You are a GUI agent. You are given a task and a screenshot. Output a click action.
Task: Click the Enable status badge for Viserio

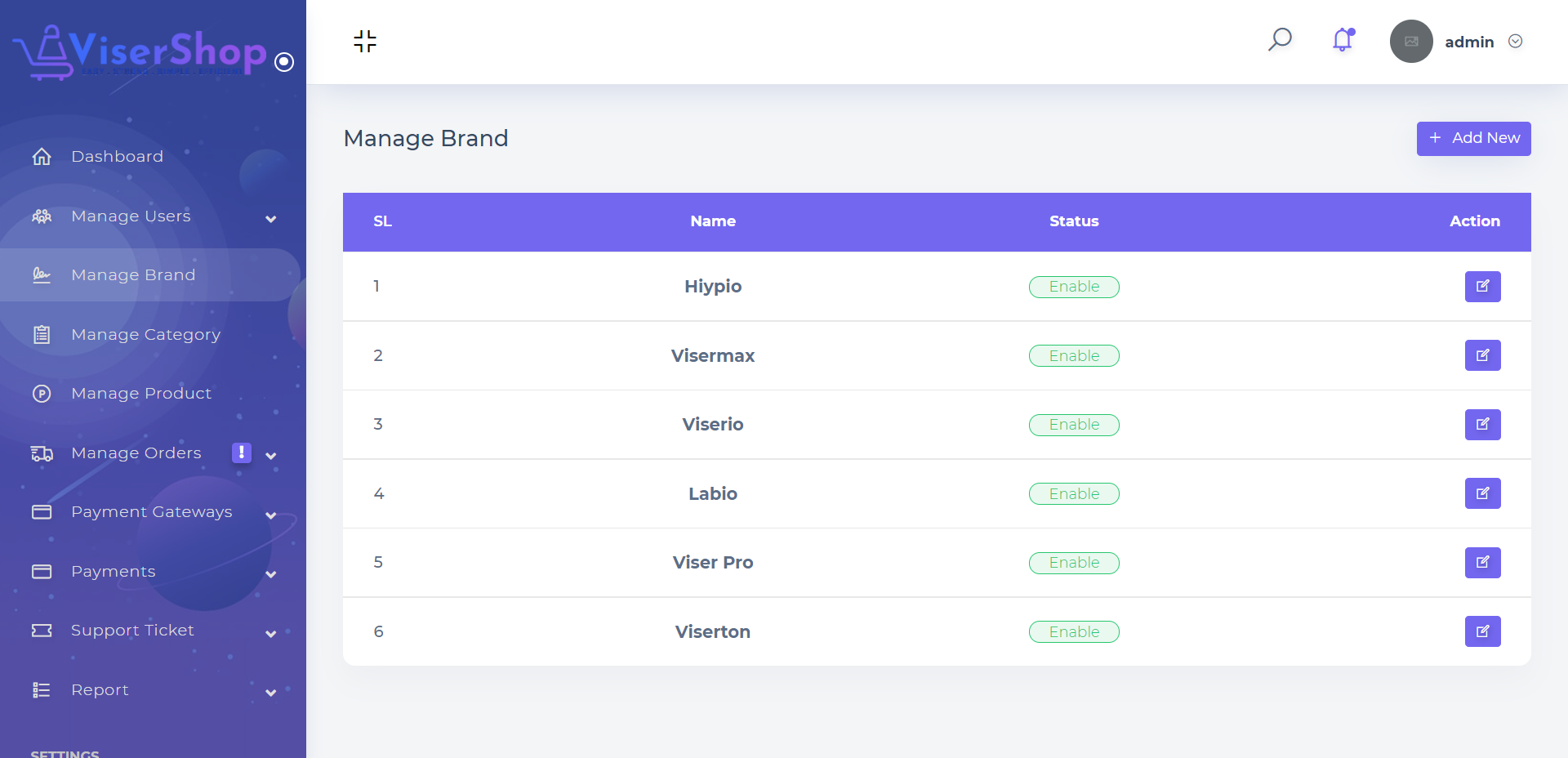coord(1074,425)
